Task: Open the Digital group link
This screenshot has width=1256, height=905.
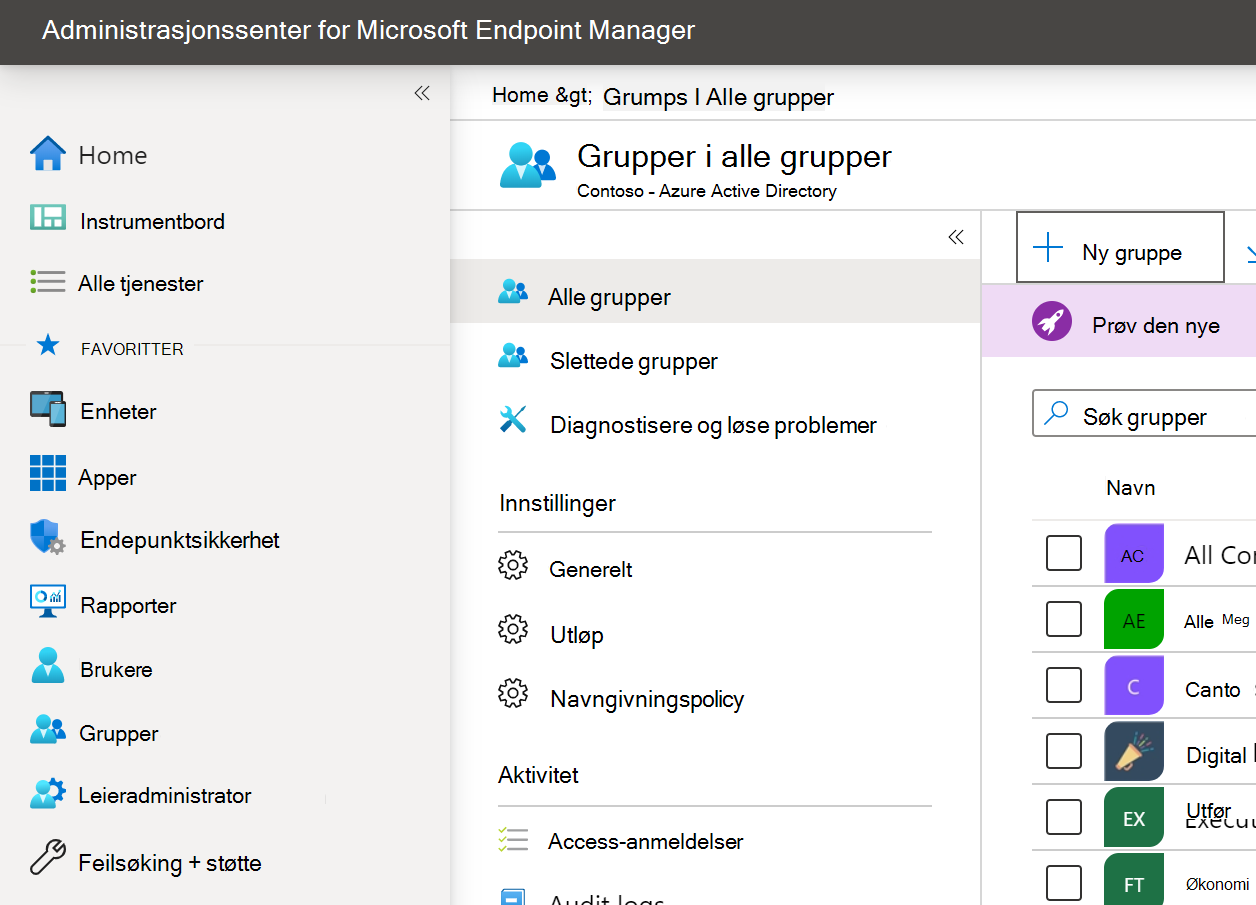Action: pos(1216,755)
